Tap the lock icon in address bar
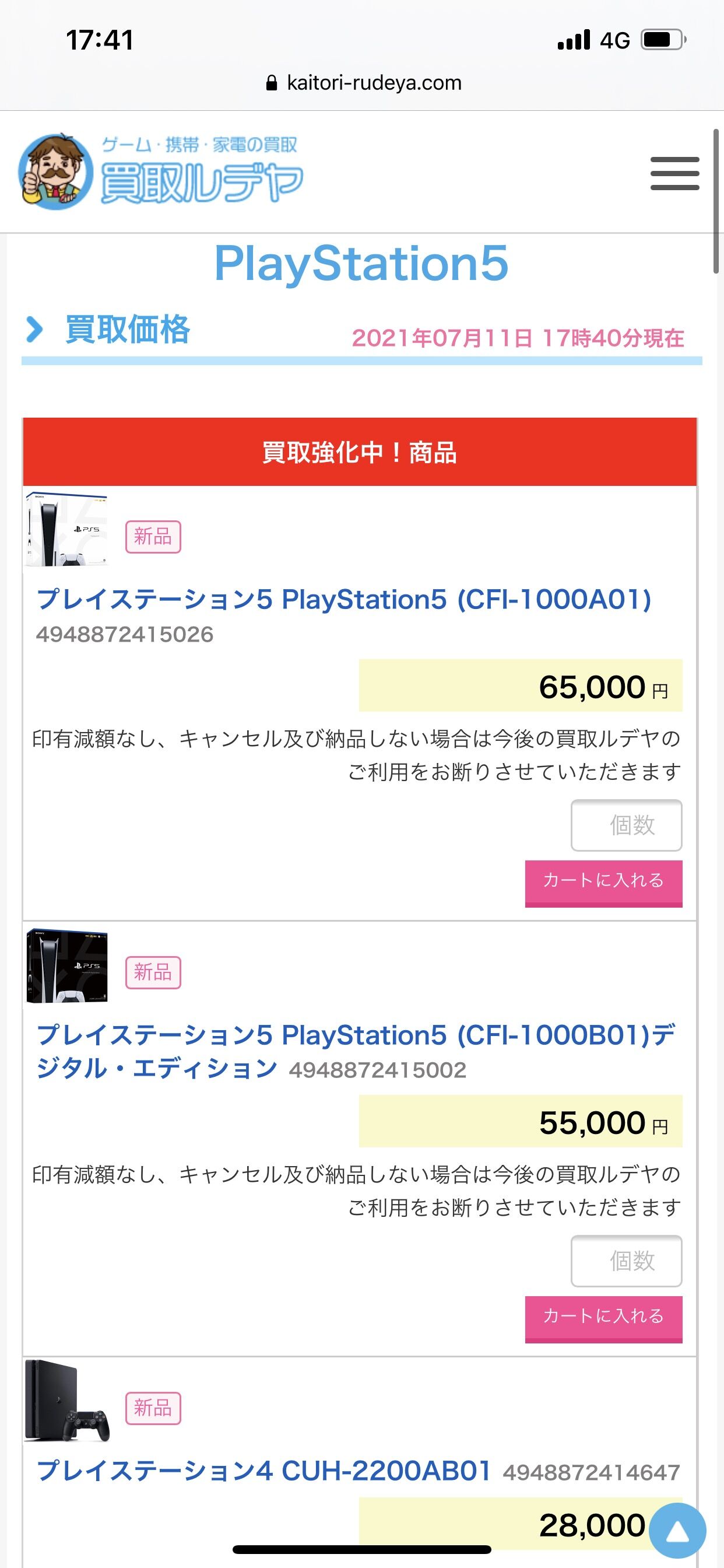Image resolution: width=724 pixels, height=1568 pixels. click(x=272, y=83)
